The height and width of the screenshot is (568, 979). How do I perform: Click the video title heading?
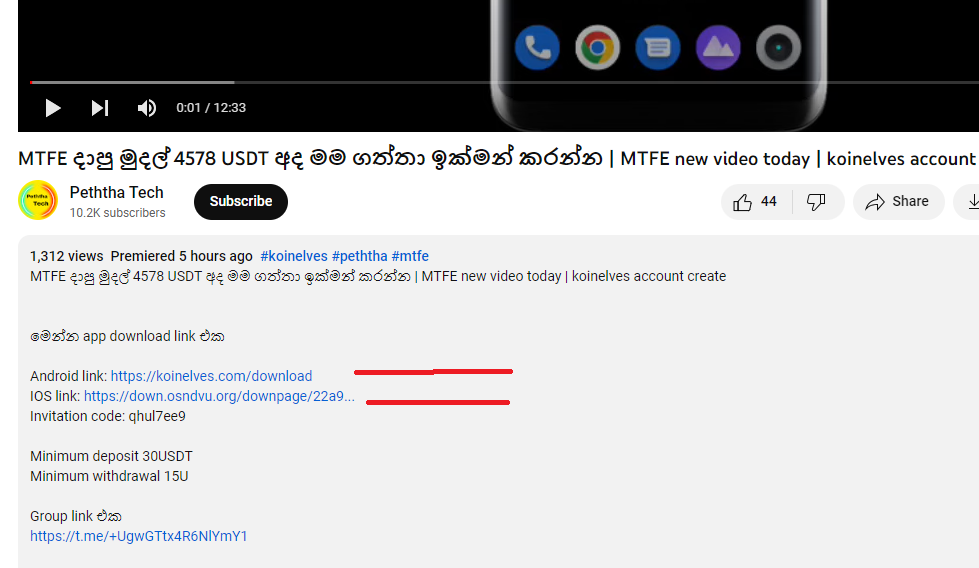coord(497,158)
